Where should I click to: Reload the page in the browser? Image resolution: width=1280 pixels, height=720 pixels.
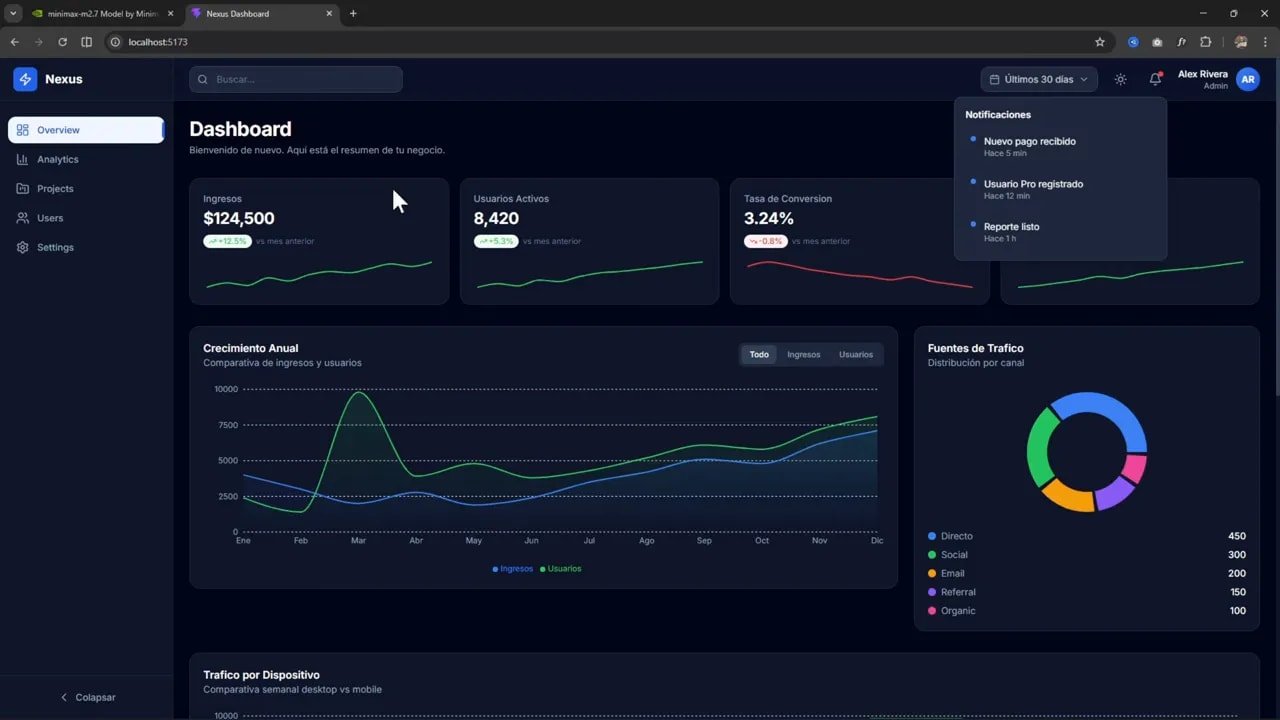point(62,42)
